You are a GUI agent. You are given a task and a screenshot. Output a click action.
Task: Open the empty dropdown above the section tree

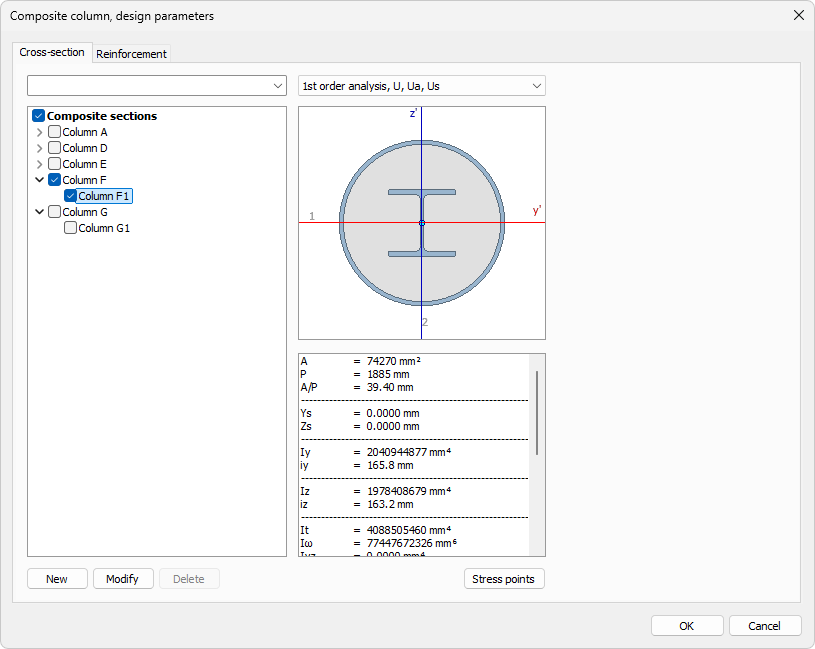157,86
